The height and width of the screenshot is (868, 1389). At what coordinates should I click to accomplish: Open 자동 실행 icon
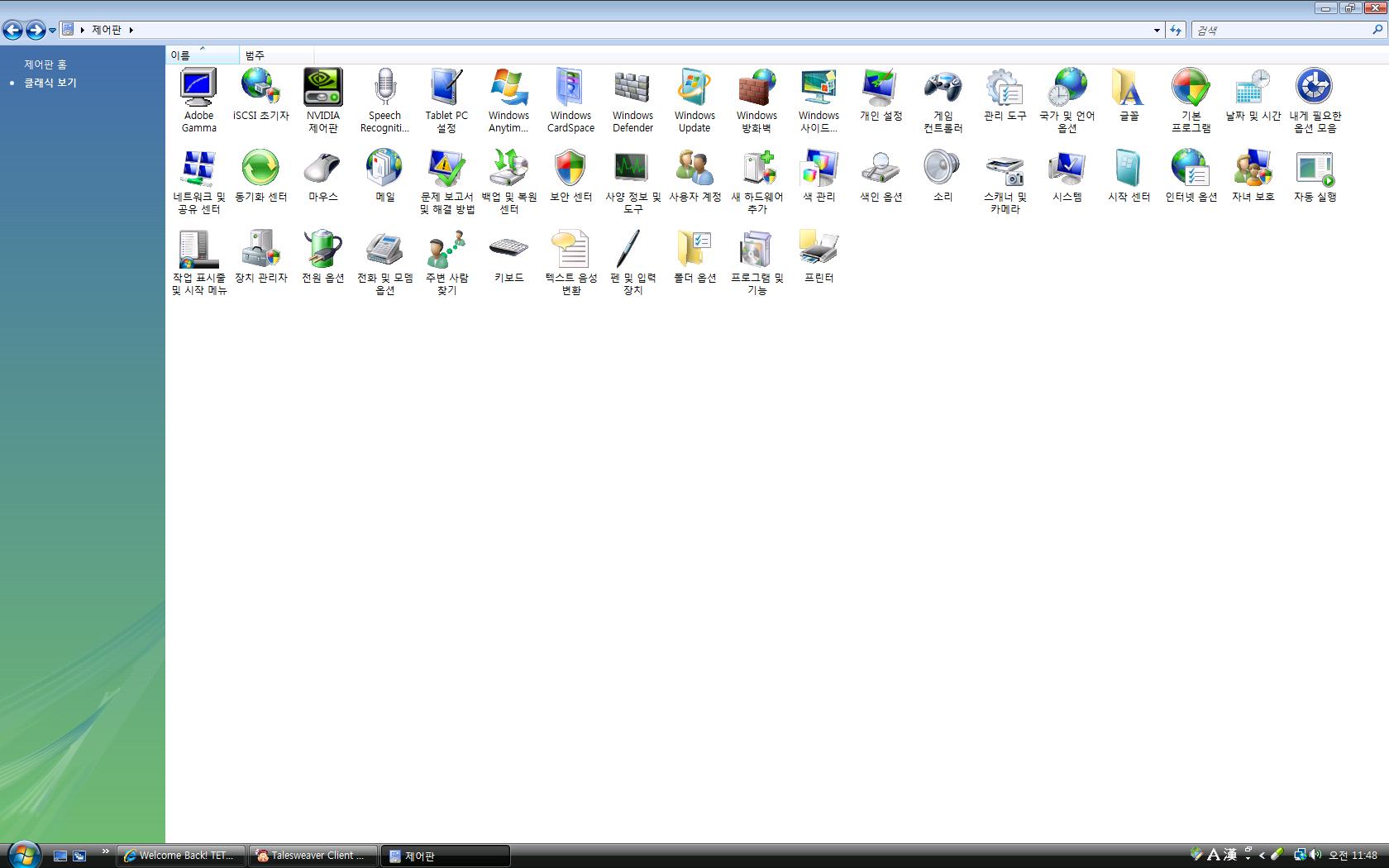[1315, 169]
